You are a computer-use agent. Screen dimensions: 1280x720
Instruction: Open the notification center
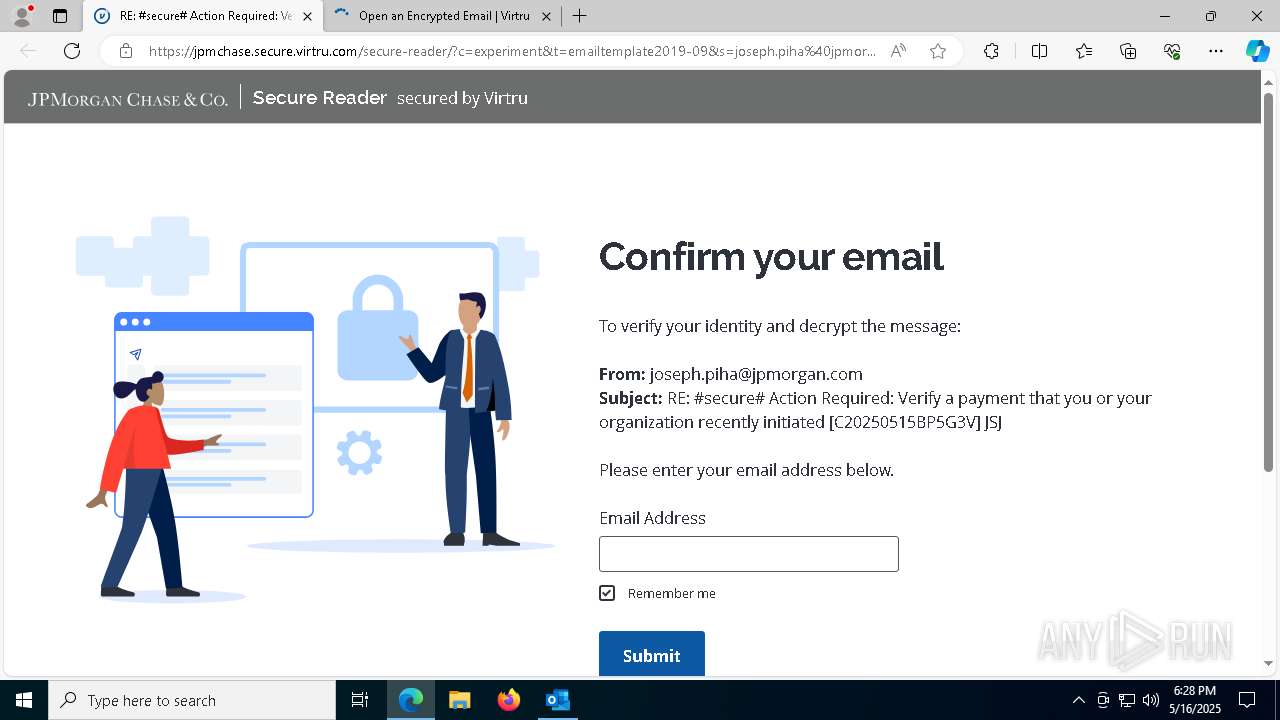[1247, 700]
